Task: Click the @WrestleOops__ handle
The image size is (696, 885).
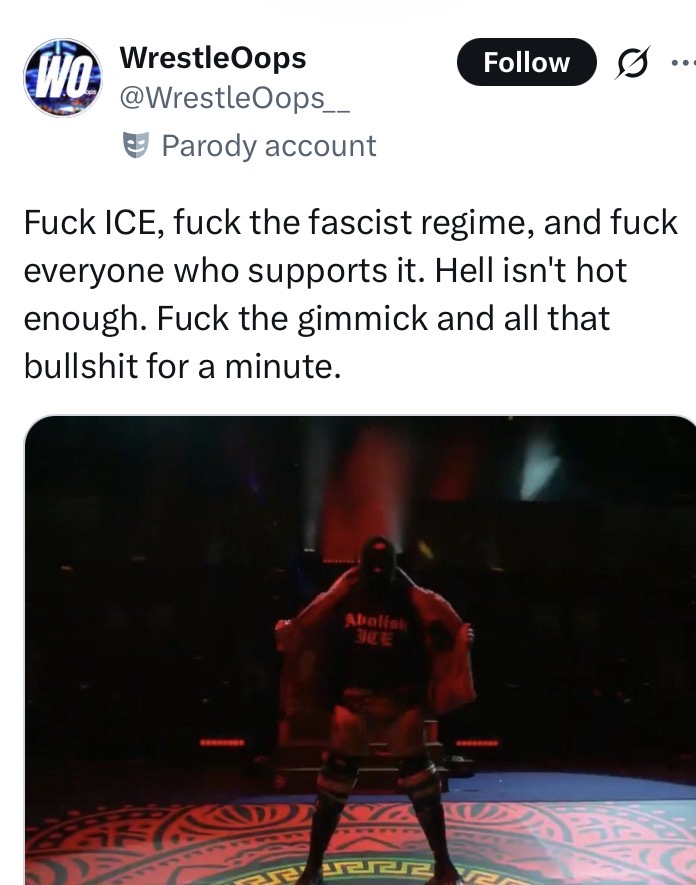Action: (234, 99)
